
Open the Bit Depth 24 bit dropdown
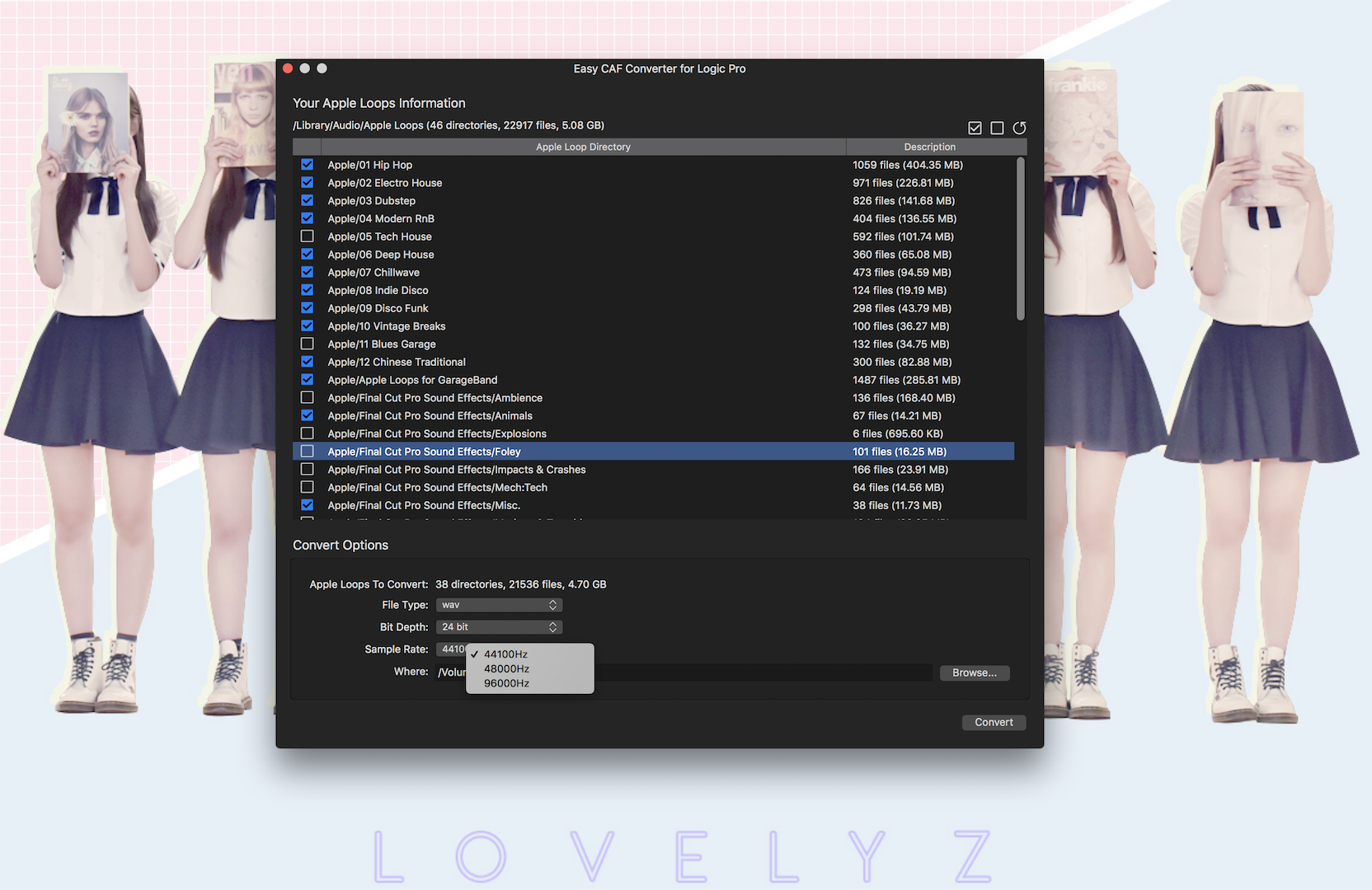499,627
